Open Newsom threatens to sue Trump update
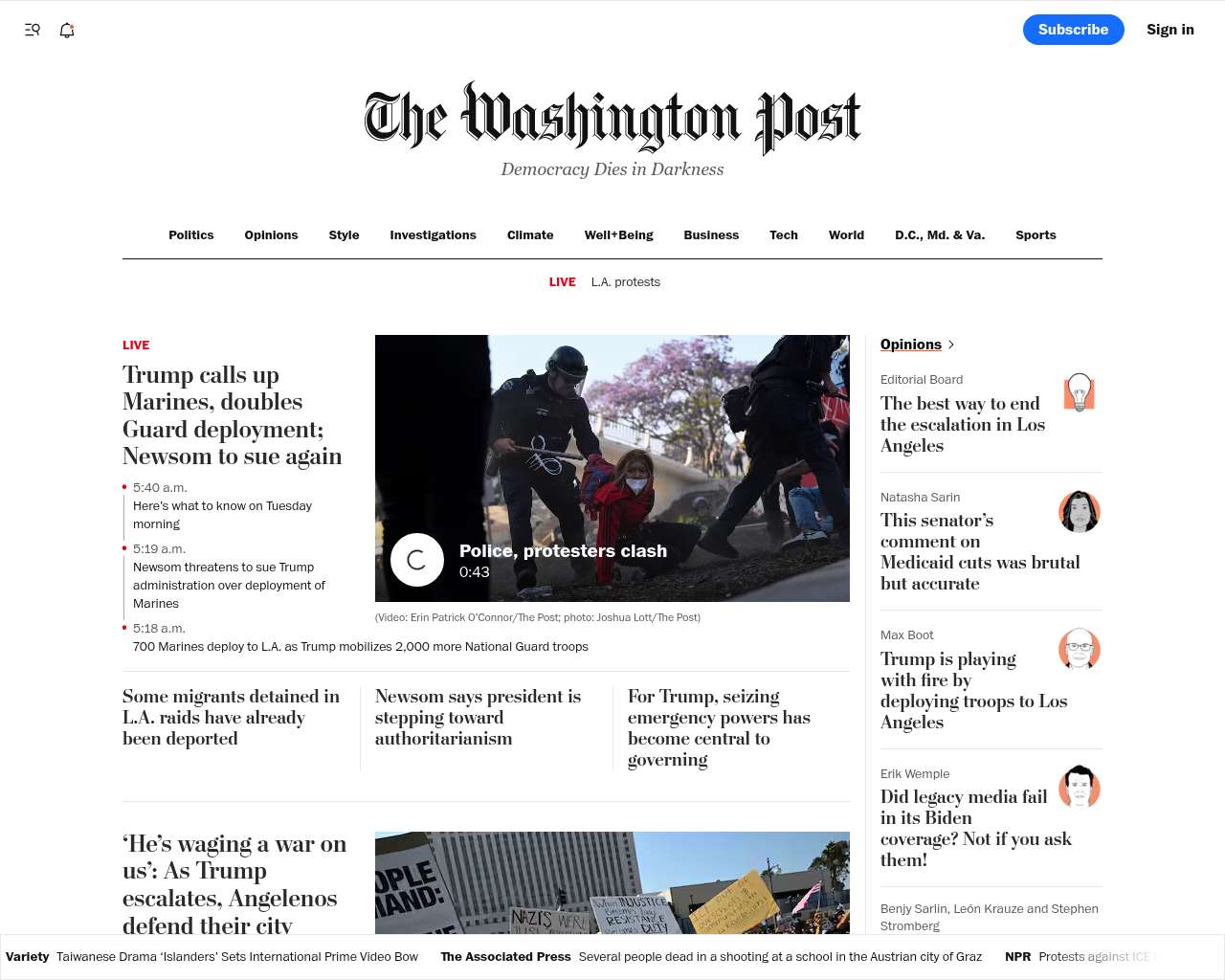 [x=229, y=585]
